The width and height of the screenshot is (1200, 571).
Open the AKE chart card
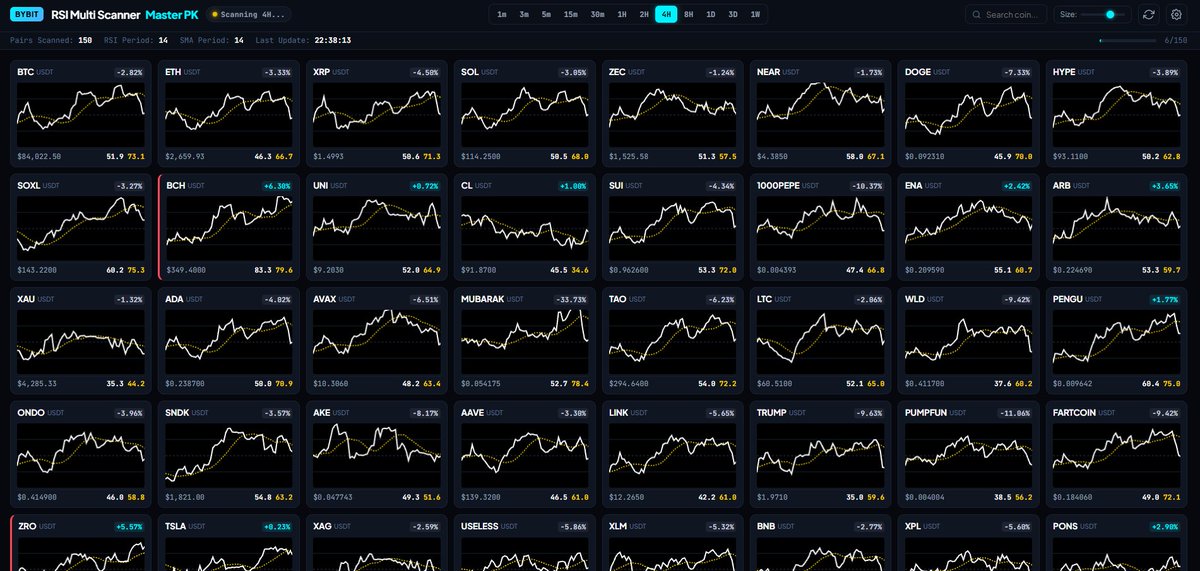(376, 453)
